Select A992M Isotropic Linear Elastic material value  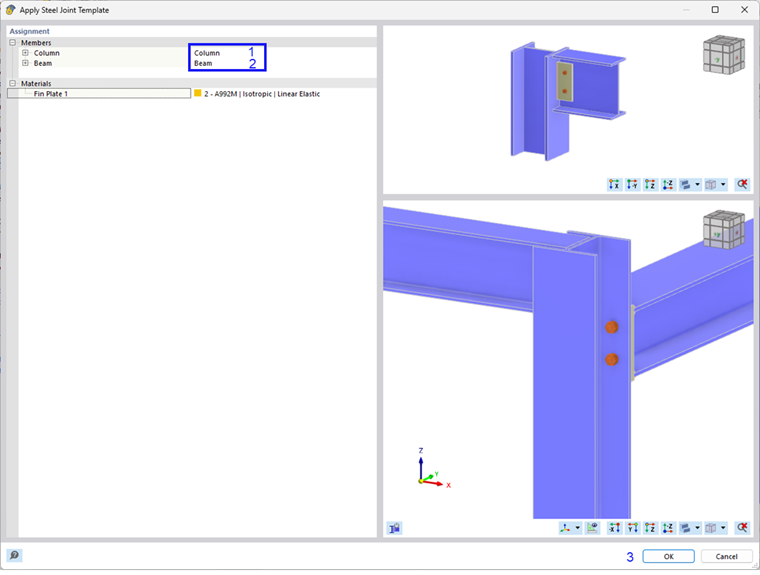pos(262,94)
